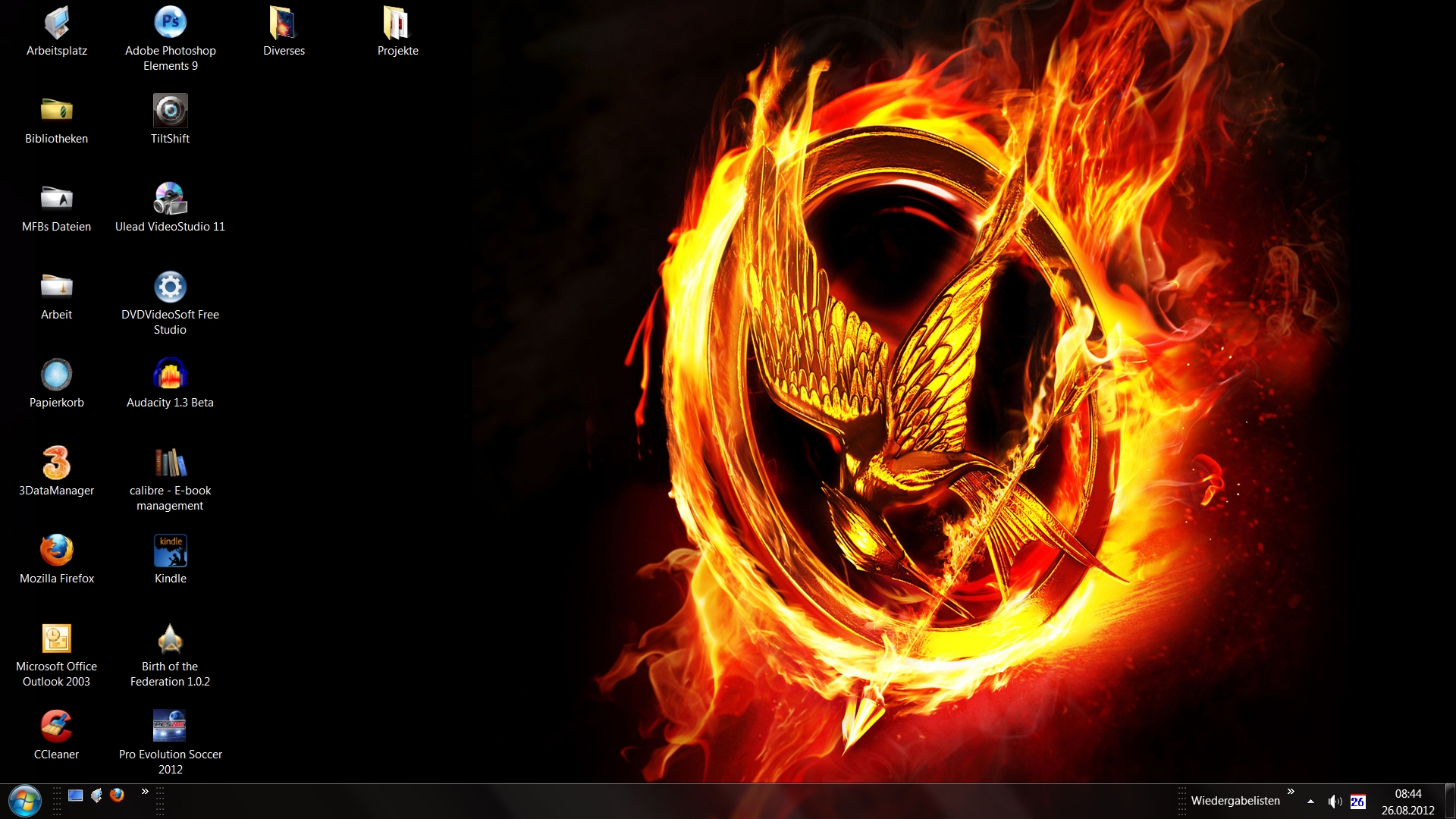Select the Ulead VideoStudio 11 icon
Screen dimensions: 1456x819
pyautogui.click(x=170, y=199)
